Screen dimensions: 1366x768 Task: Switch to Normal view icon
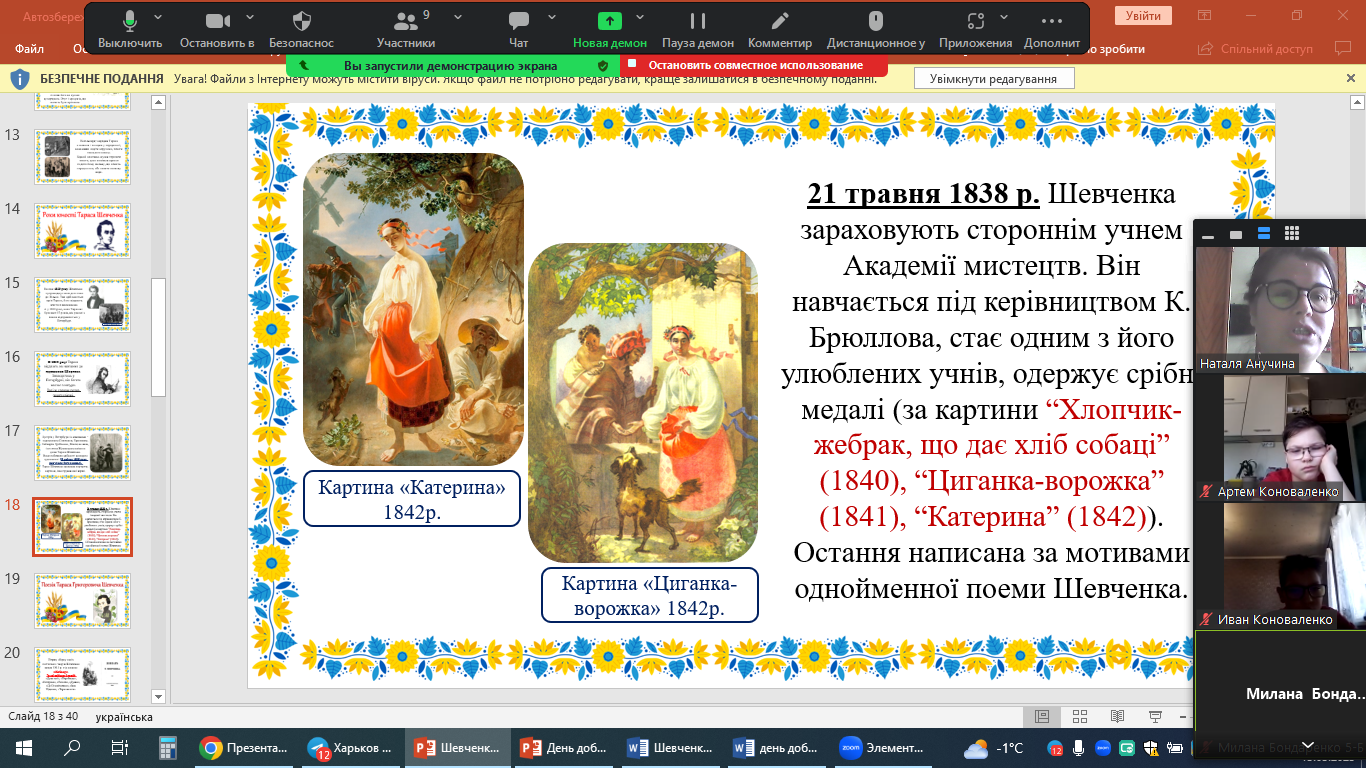click(x=1042, y=716)
